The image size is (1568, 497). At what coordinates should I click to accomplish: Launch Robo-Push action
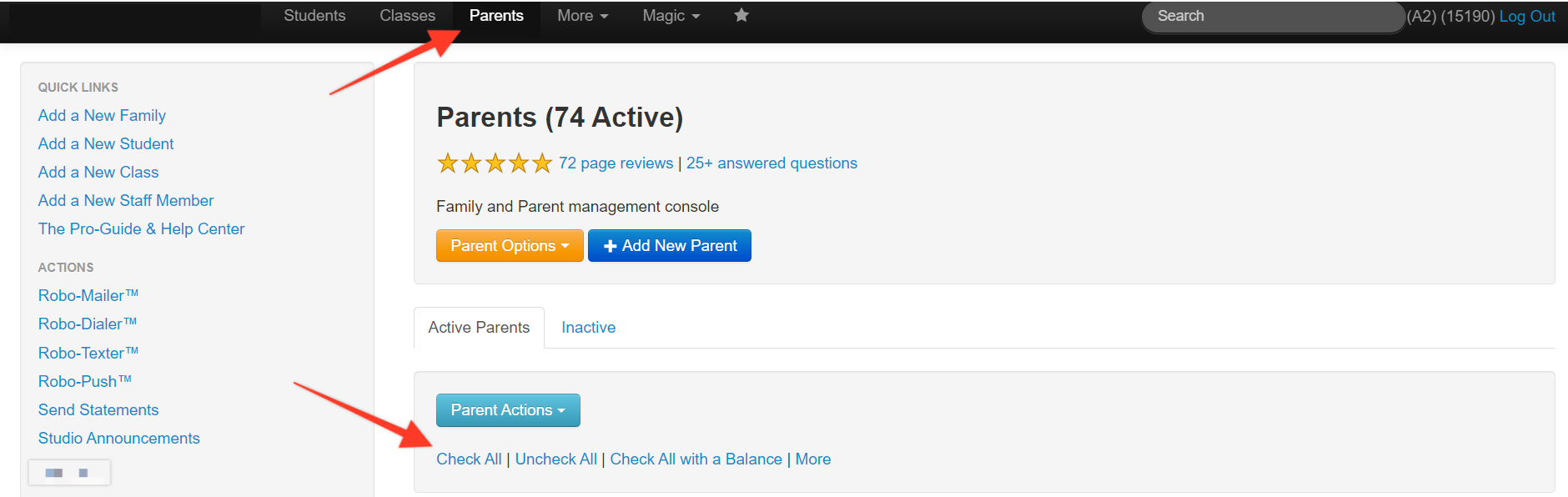(x=85, y=381)
